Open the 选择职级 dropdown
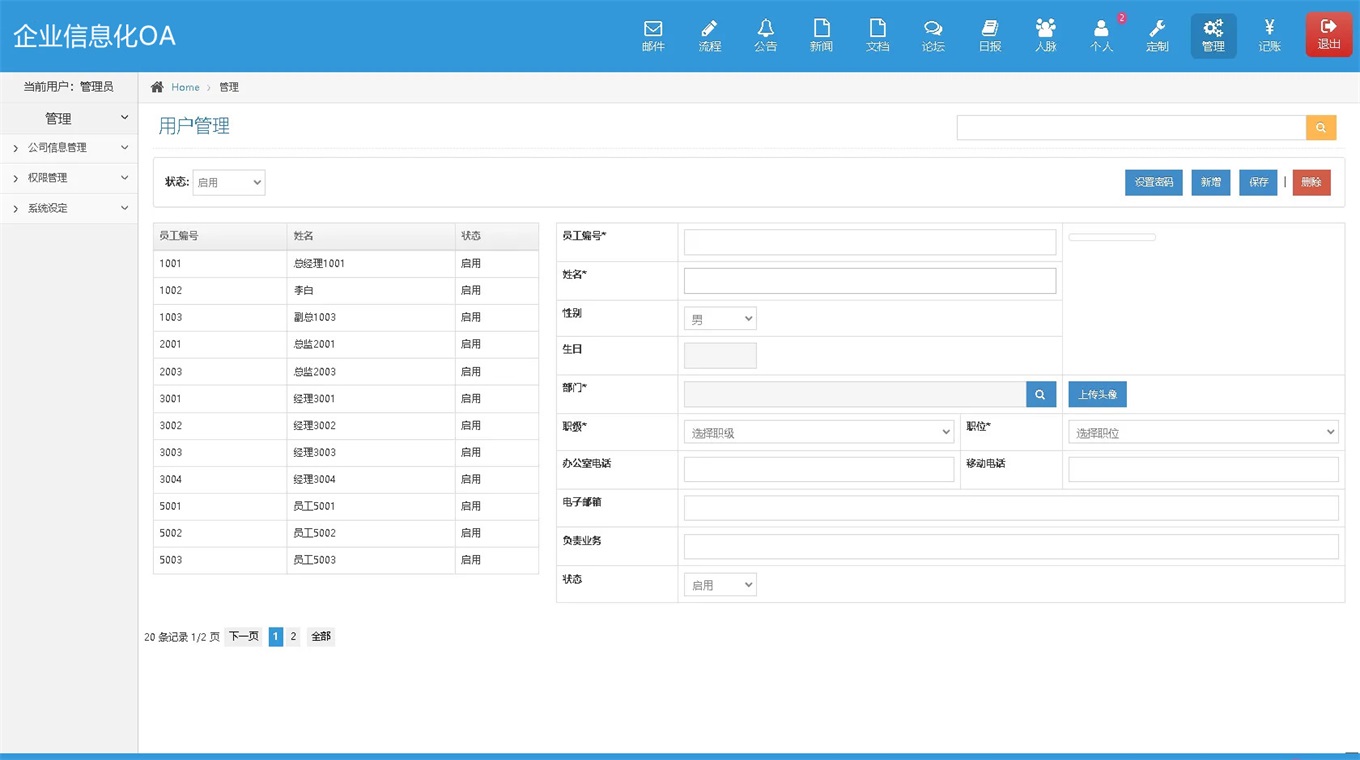Screen dimensions: 1360x760 819,433
